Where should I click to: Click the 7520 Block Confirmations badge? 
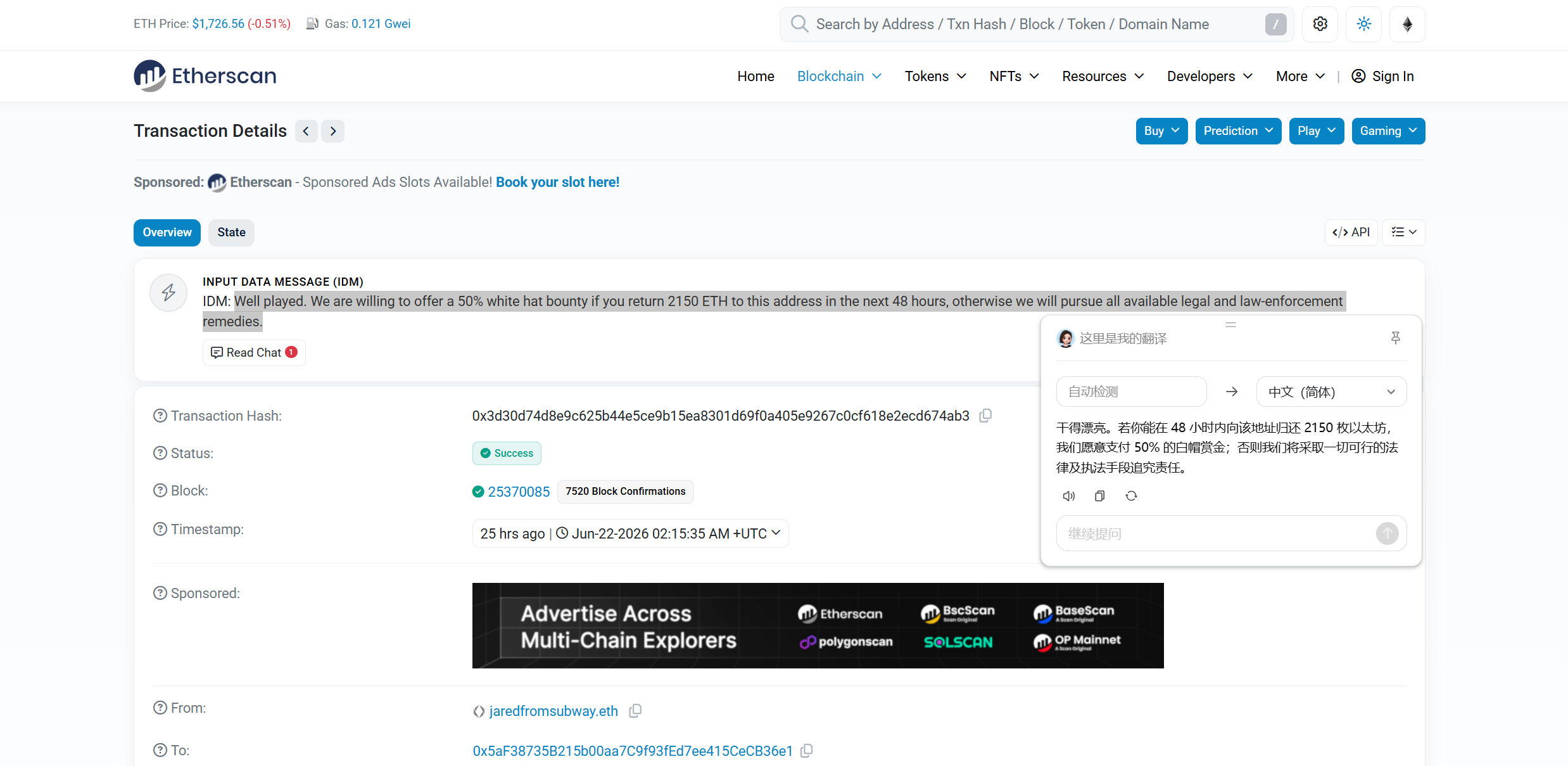[625, 492]
